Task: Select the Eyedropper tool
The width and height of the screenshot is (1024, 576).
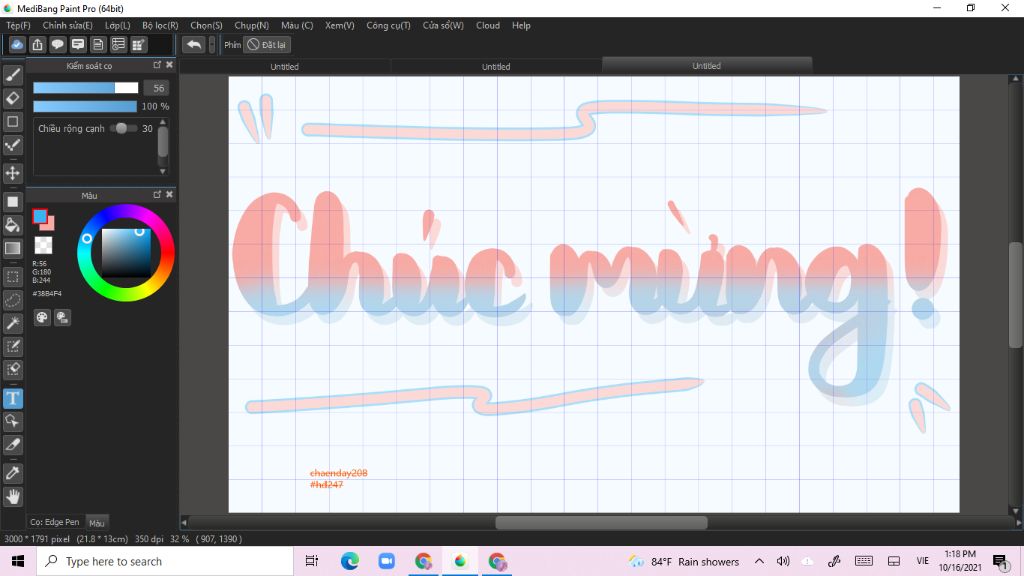Action: coord(12,473)
